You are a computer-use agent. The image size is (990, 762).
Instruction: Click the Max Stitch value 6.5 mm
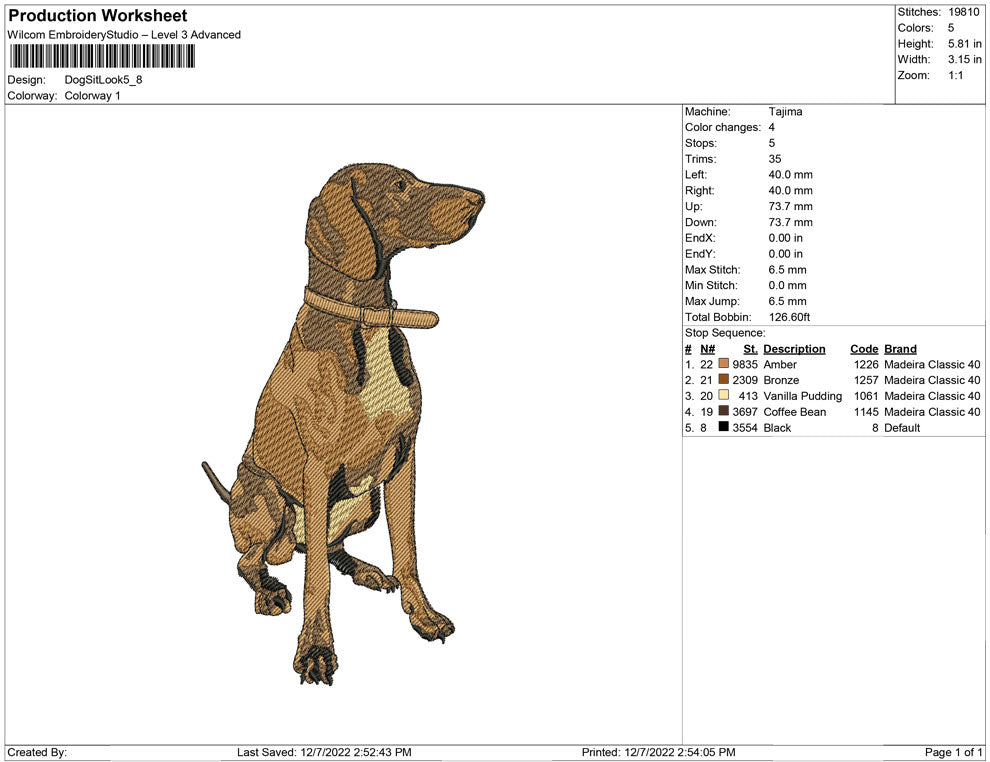click(x=787, y=270)
